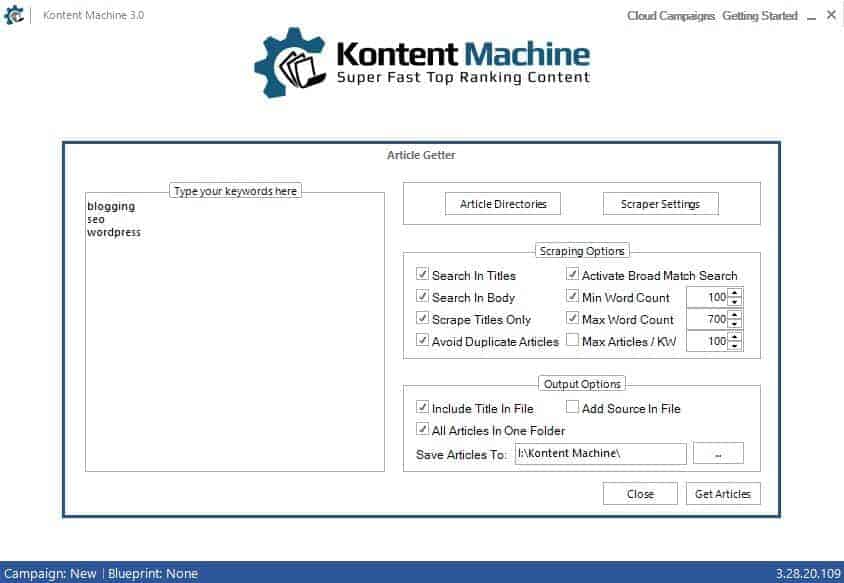The width and height of the screenshot is (844, 583).
Task: Browse for save folder with ellipsis button
Action: pyautogui.click(x=718, y=453)
